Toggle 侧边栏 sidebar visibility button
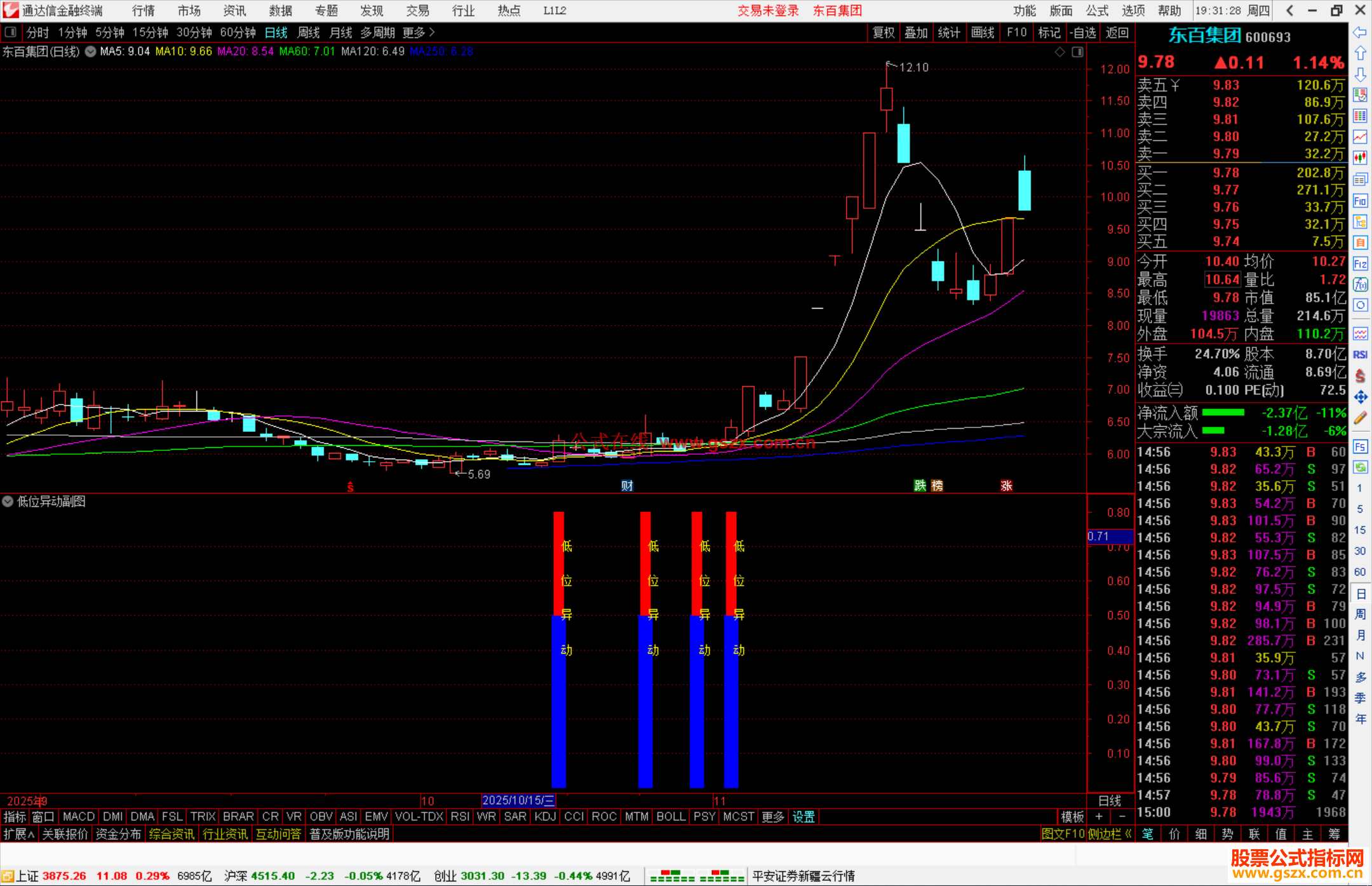This screenshot has width=1372, height=886. tap(1109, 834)
